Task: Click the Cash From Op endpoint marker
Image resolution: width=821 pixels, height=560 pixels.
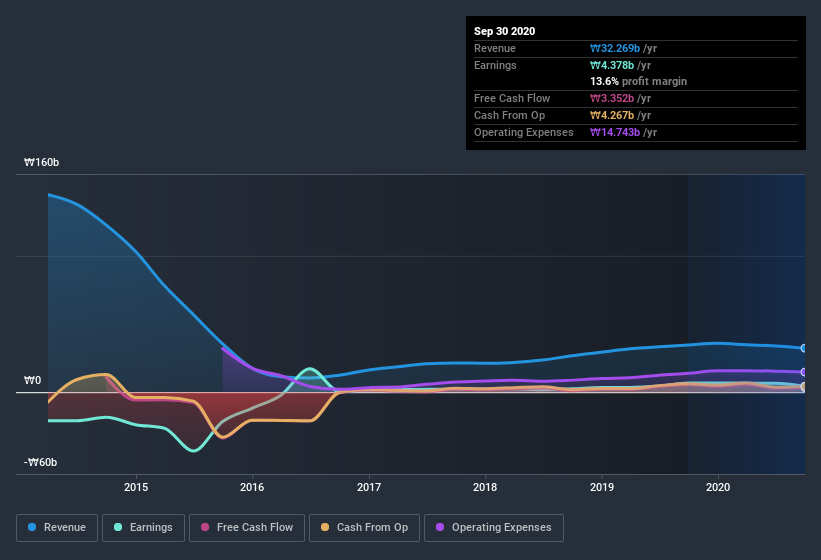Action: [804, 387]
